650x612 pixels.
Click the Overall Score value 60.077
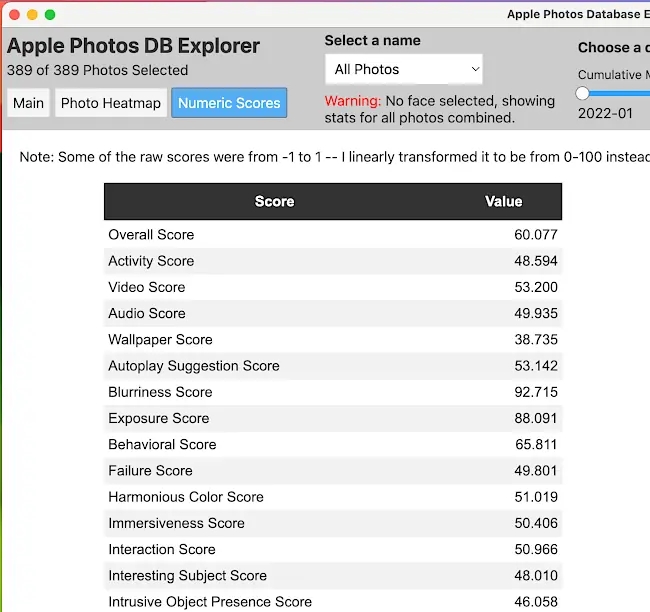536,235
